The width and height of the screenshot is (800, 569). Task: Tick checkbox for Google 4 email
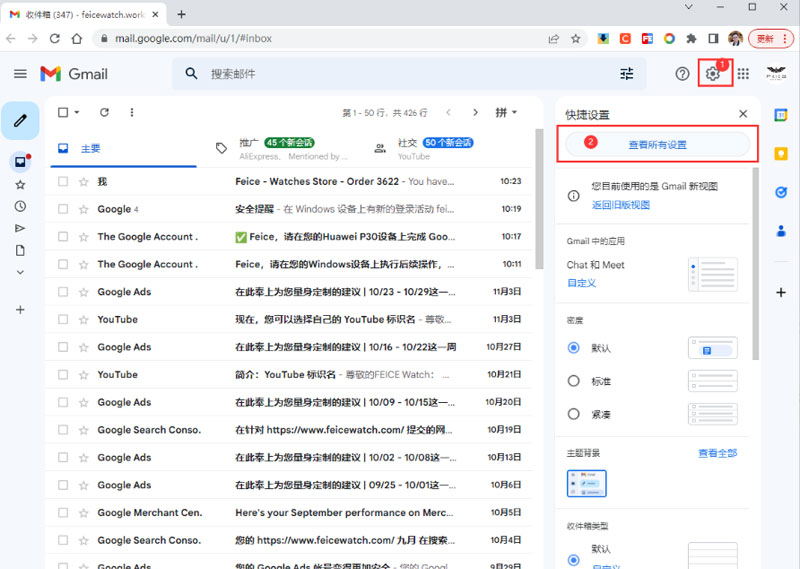(x=63, y=209)
